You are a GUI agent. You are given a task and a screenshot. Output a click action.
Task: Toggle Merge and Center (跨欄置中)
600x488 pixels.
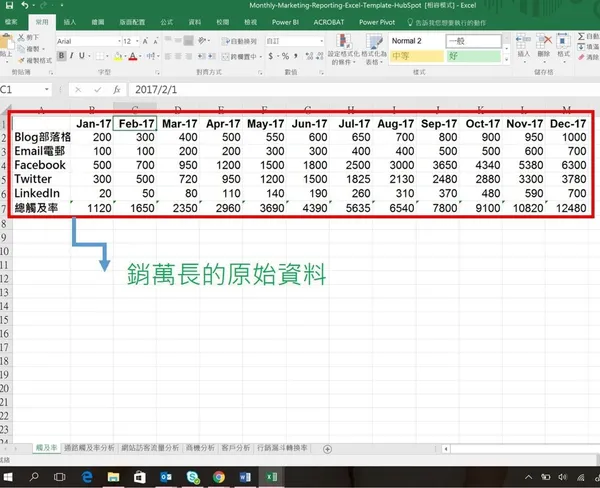[240, 57]
